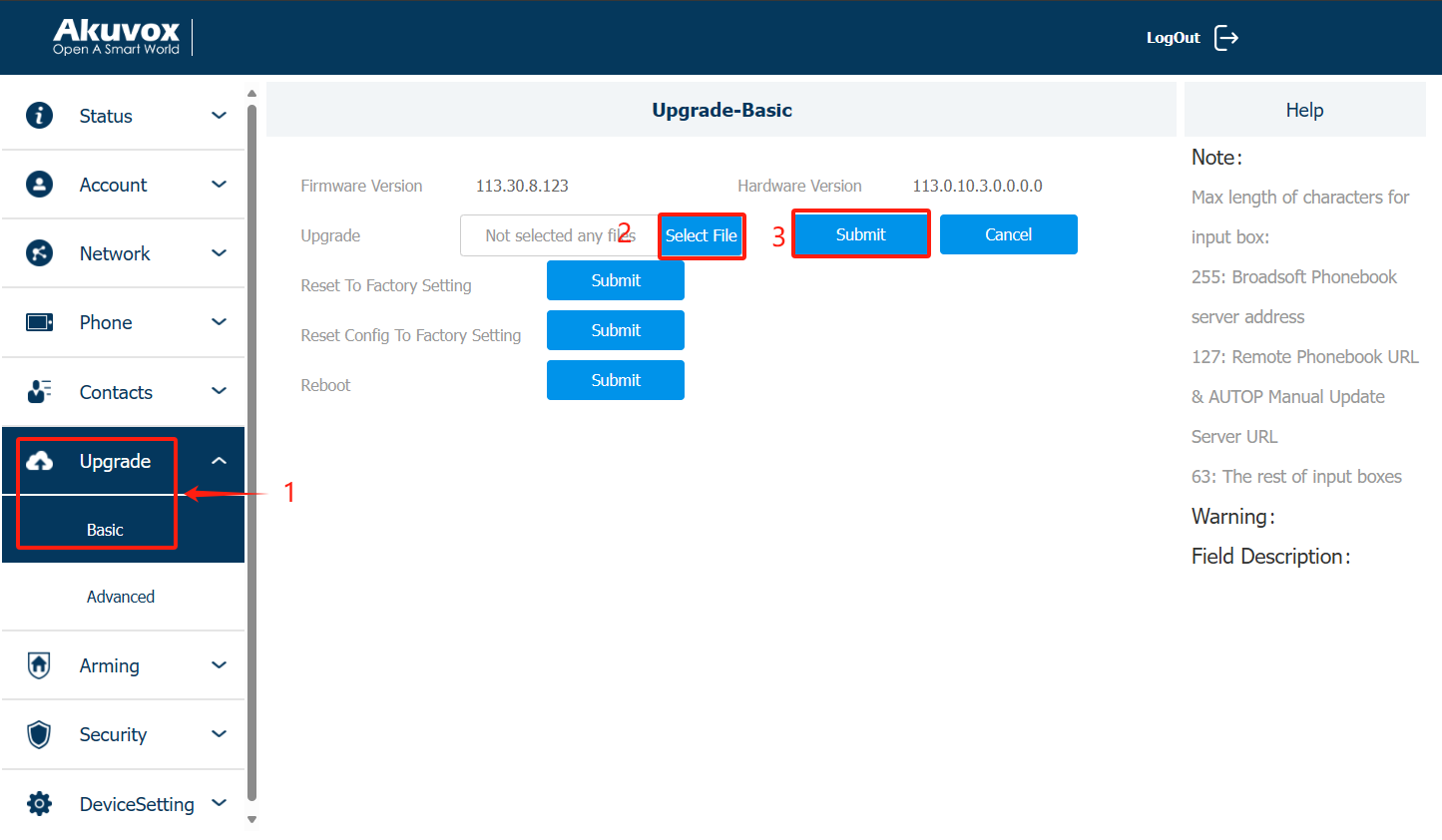Click the Warning heading in Help
Screen dimensions: 1442x840
coord(1232,517)
